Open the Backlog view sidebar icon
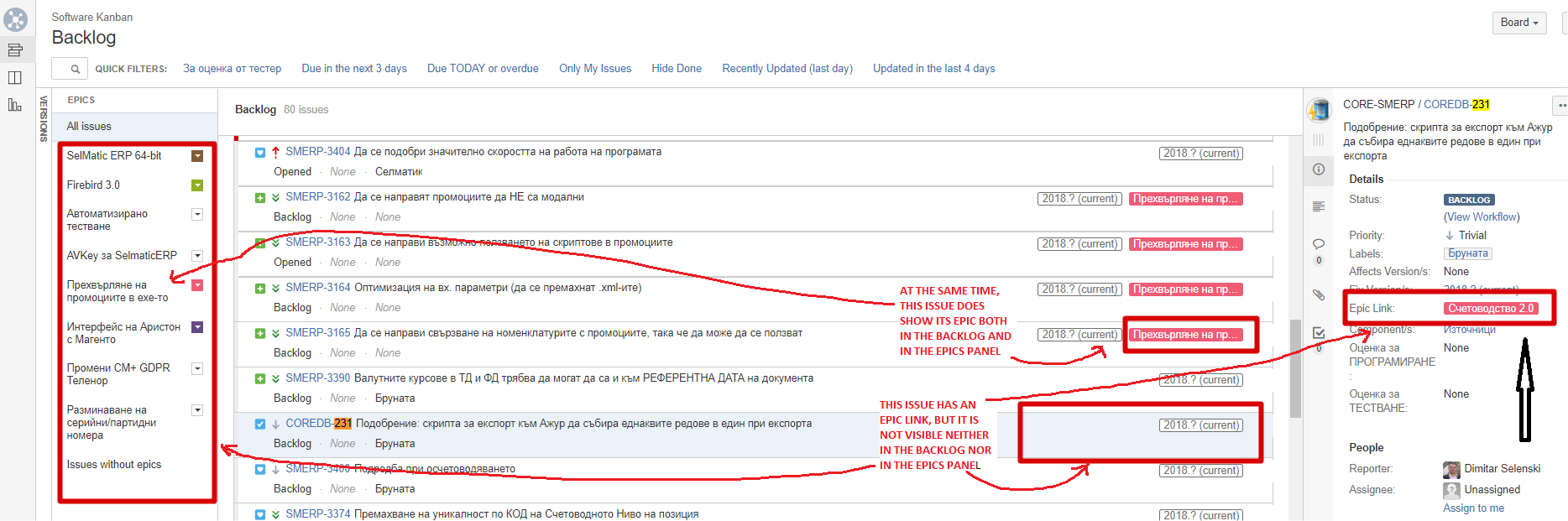The image size is (1568, 521). click(x=15, y=50)
